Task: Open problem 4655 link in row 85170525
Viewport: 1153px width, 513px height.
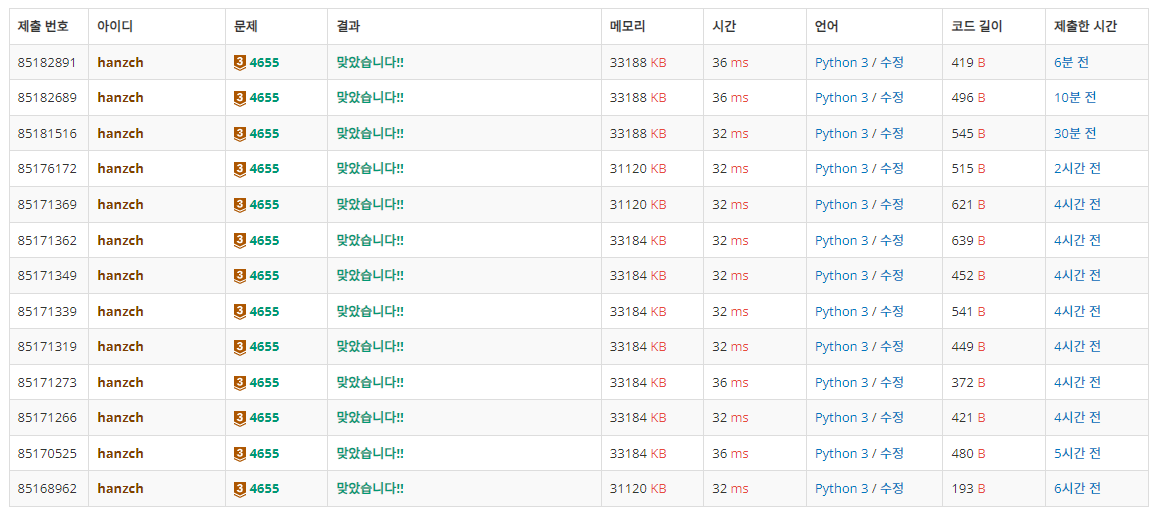Action: 265,453
